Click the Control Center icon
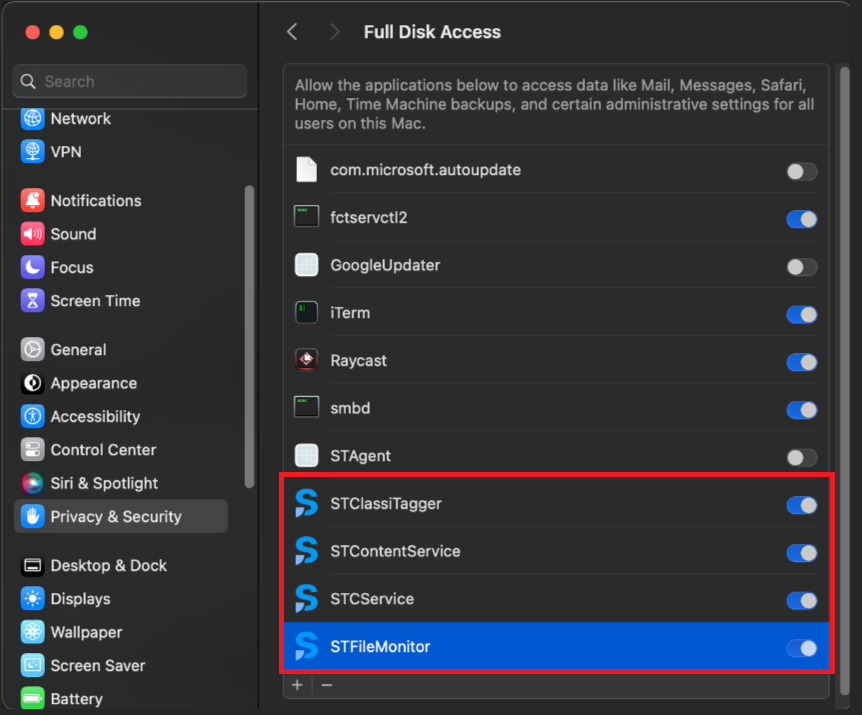 coord(32,450)
